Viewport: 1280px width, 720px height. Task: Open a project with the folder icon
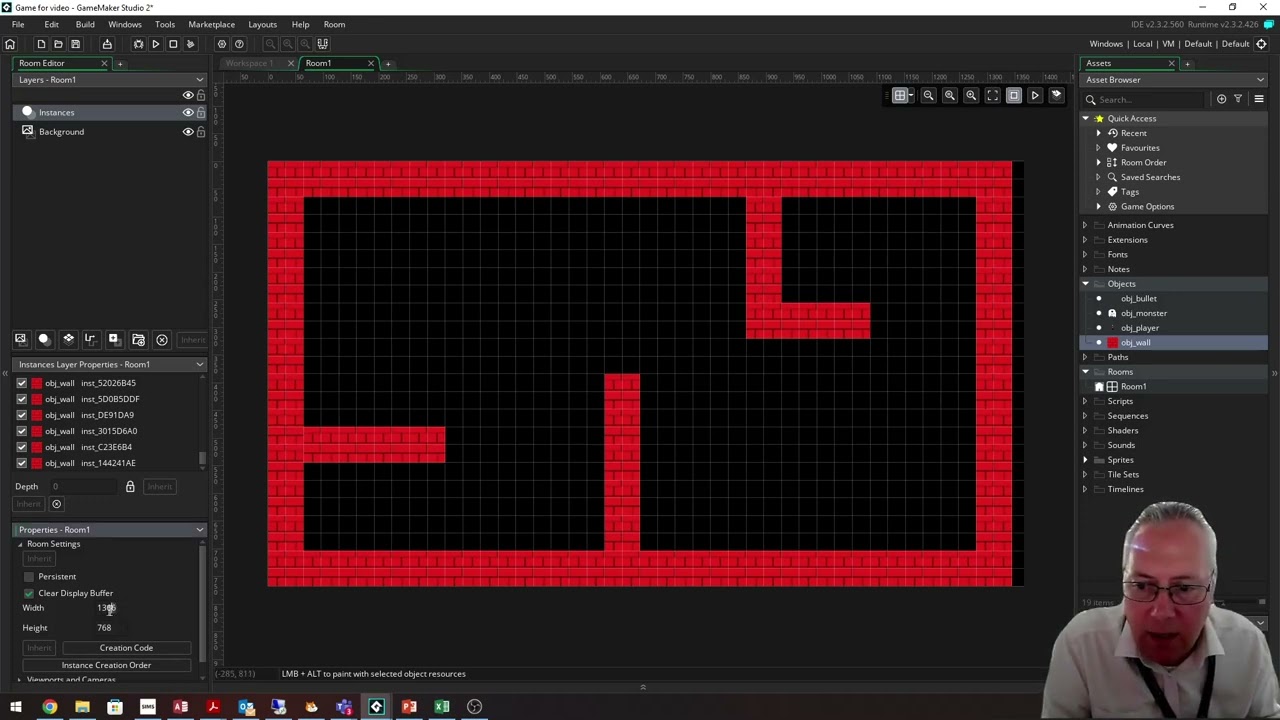point(58,44)
